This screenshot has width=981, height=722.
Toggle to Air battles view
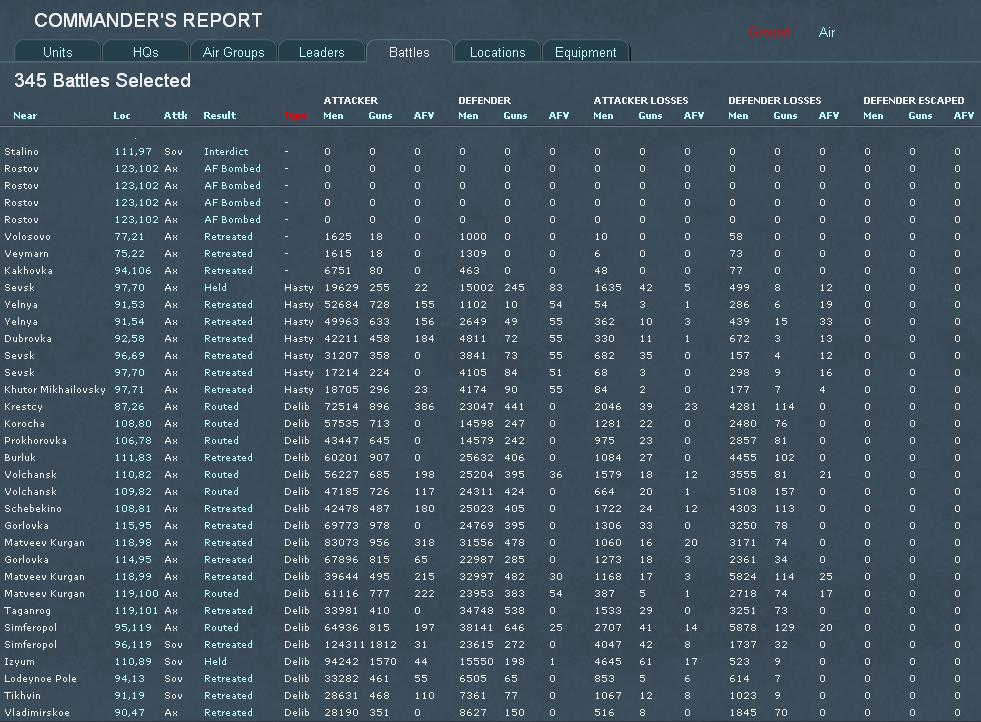tap(826, 31)
